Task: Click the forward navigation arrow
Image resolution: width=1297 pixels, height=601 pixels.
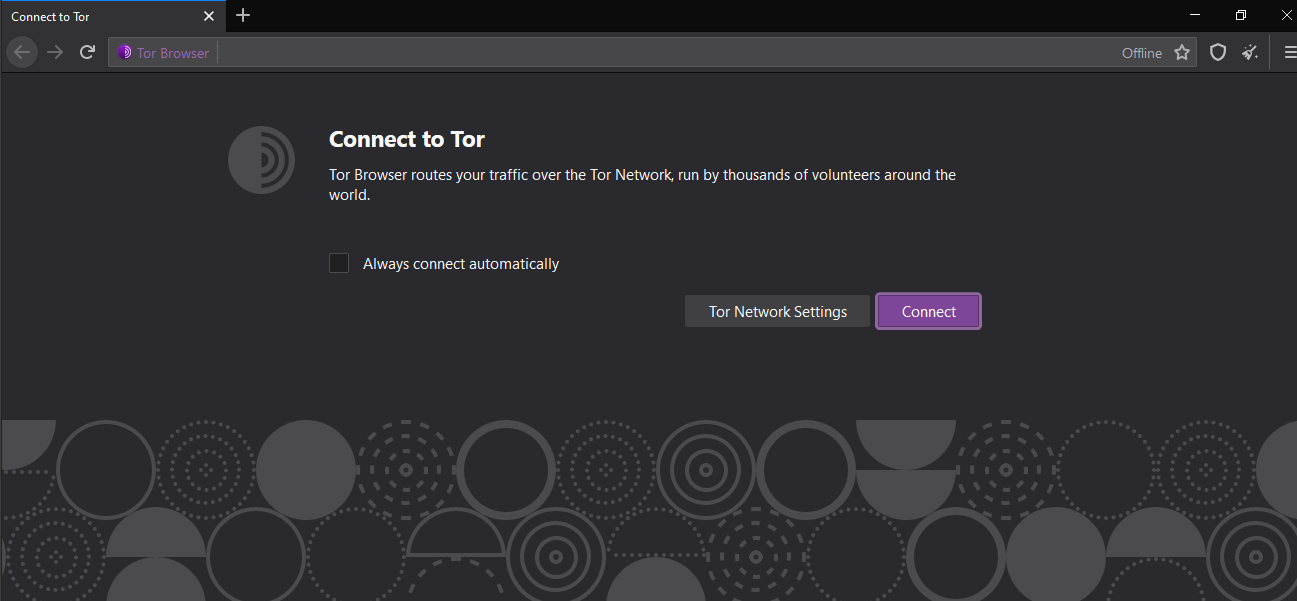Action: click(x=55, y=53)
